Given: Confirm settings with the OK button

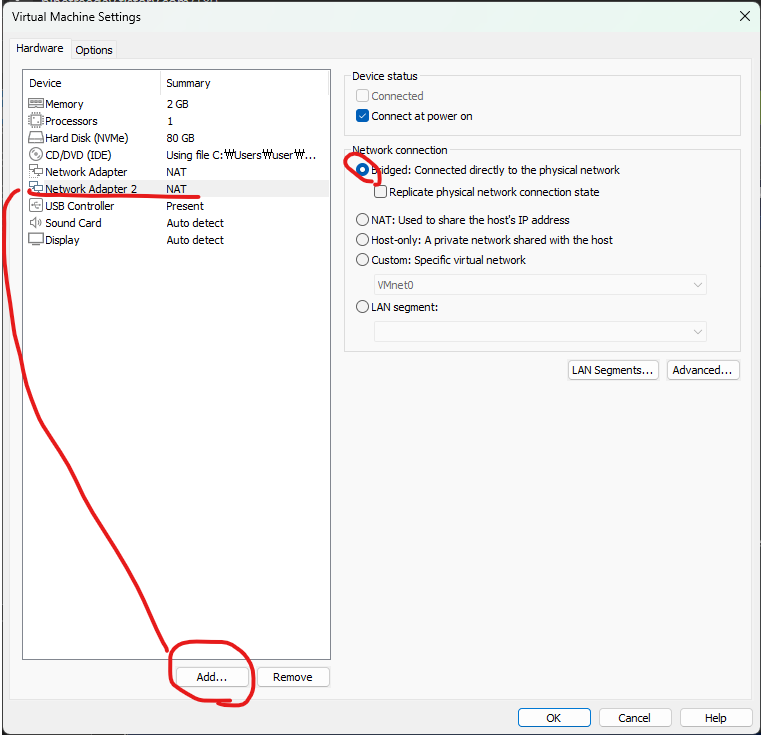Looking at the screenshot, I should click(554, 718).
